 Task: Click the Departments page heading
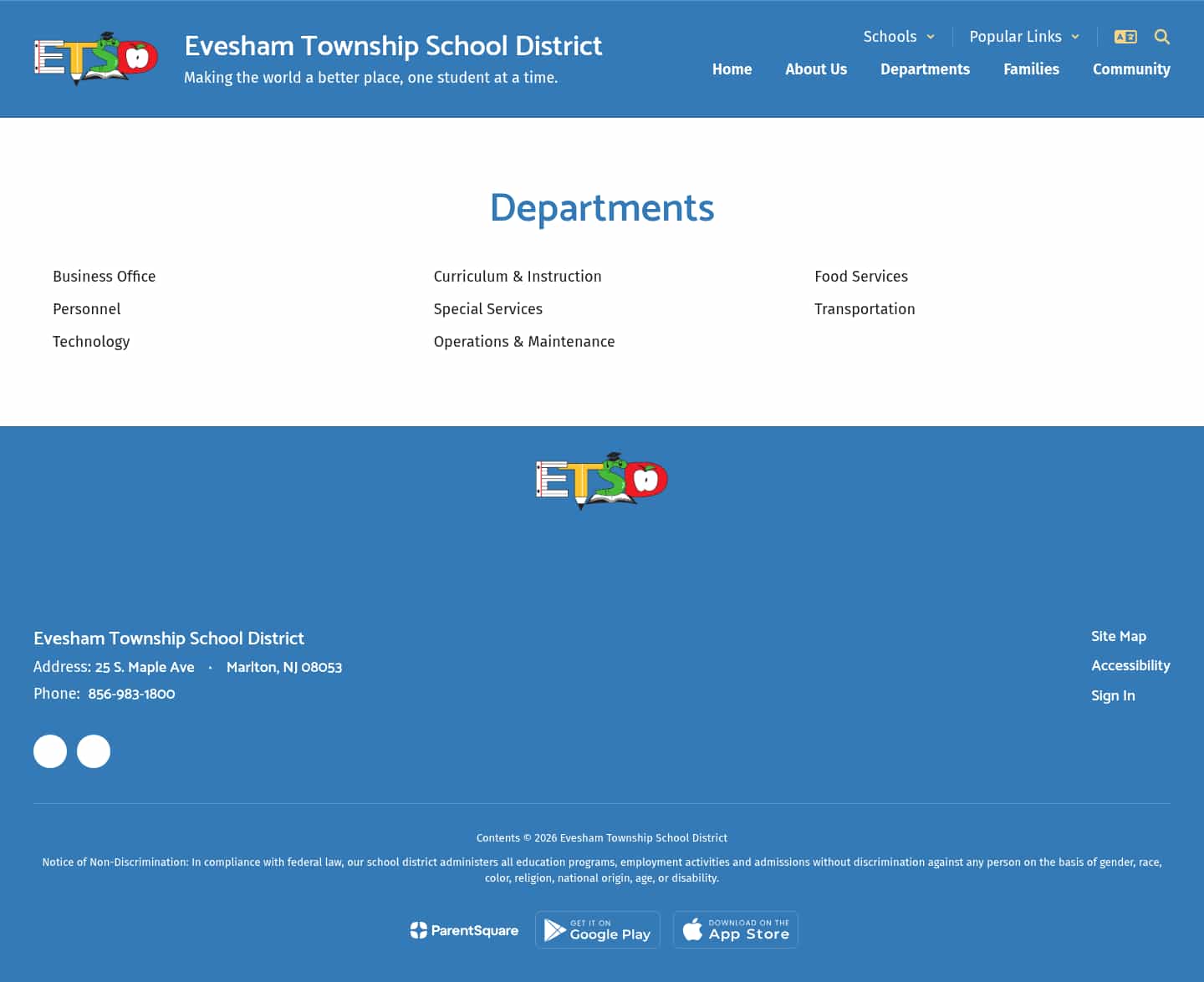pos(602,208)
